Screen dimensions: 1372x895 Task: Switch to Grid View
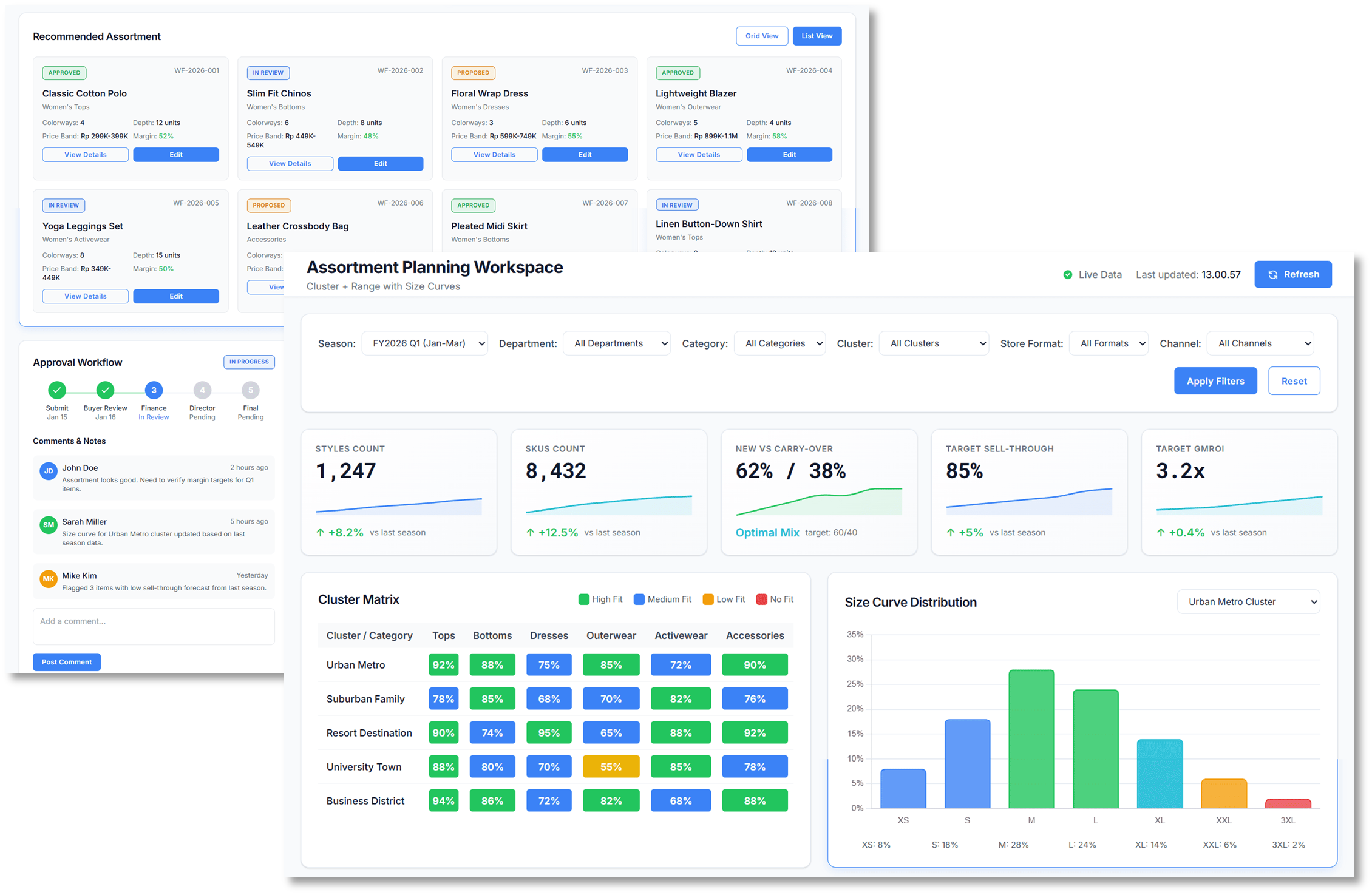[761, 36]
